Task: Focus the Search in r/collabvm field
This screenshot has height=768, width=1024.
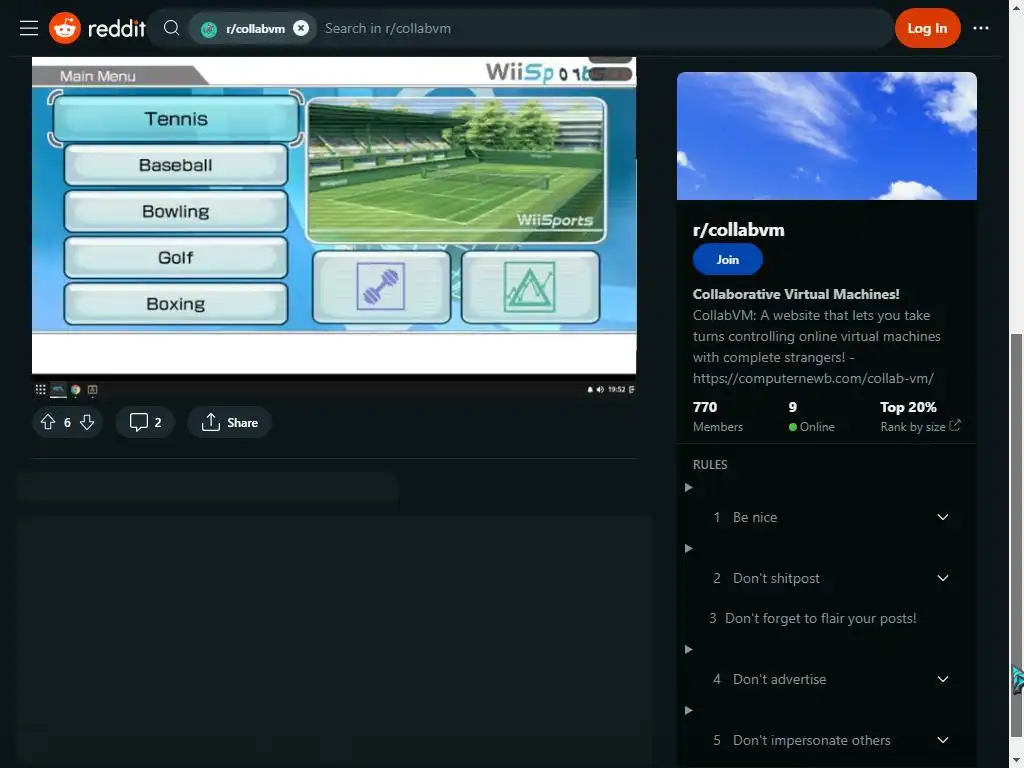Action: (x=604, y=28)
